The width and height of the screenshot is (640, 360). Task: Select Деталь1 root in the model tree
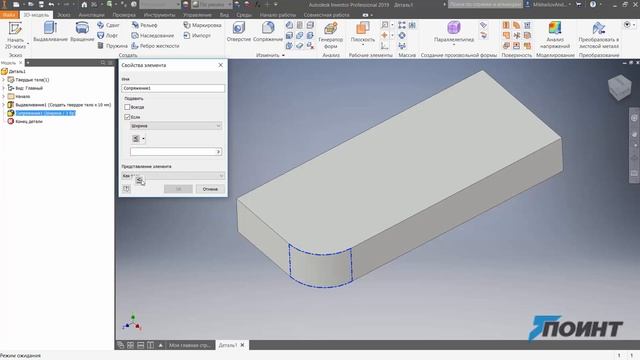17,71
